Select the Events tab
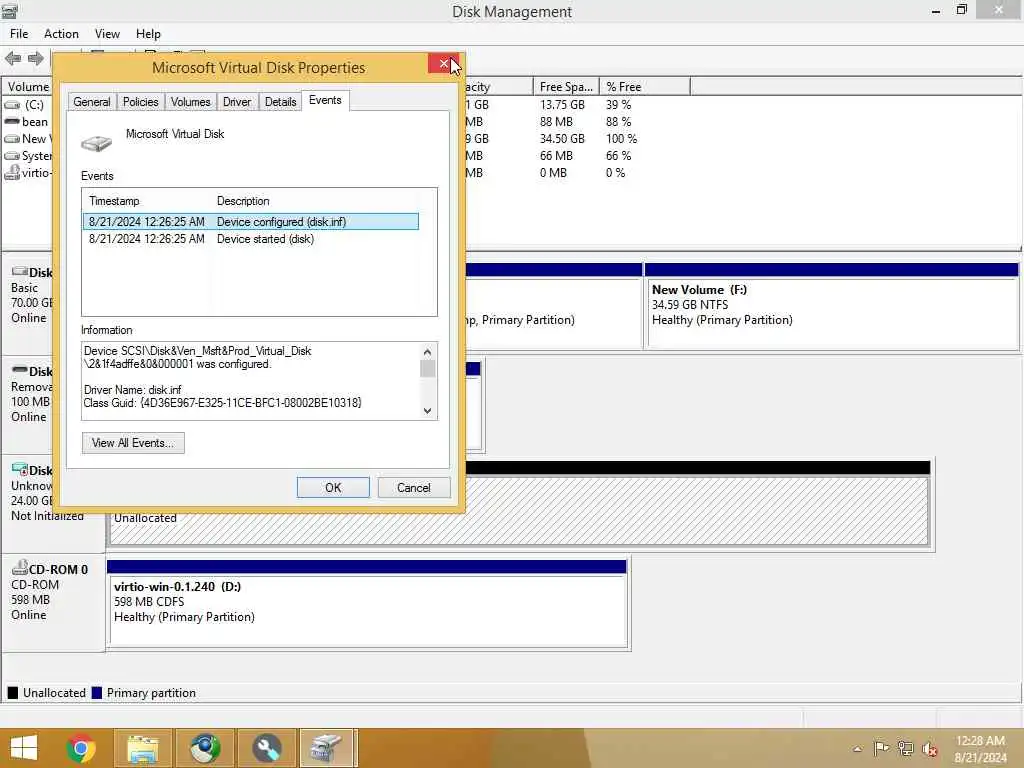Image resolution: width=1024 pixels, height=768 pixels. (325, 100)
